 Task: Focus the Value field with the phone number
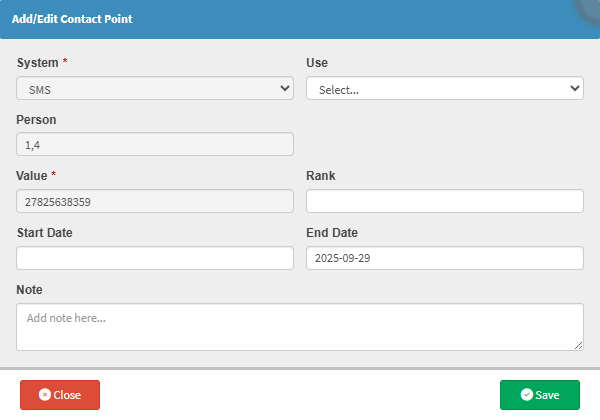[155, 201]
